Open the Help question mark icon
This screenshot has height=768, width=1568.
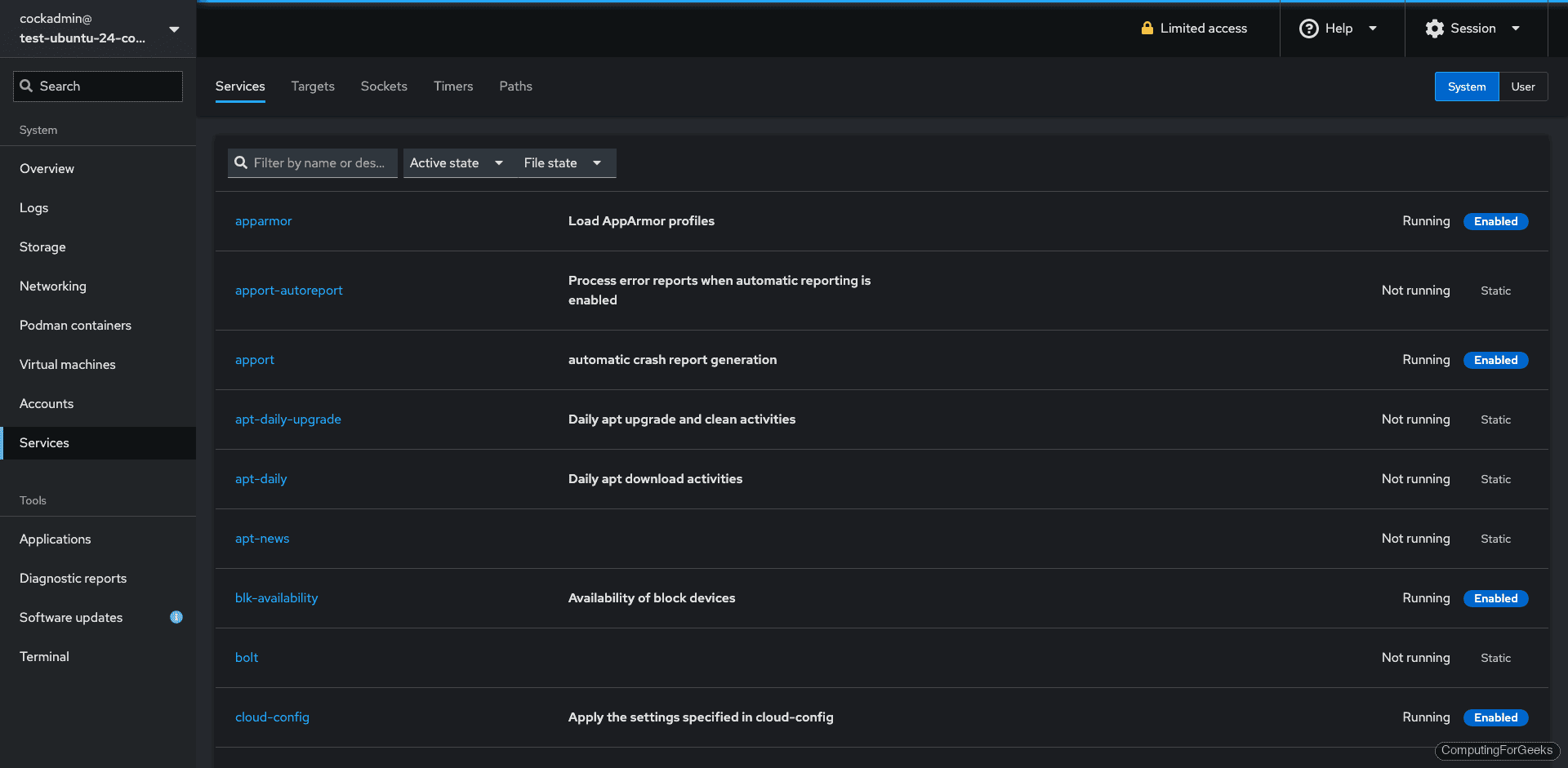coord(1307,28)
